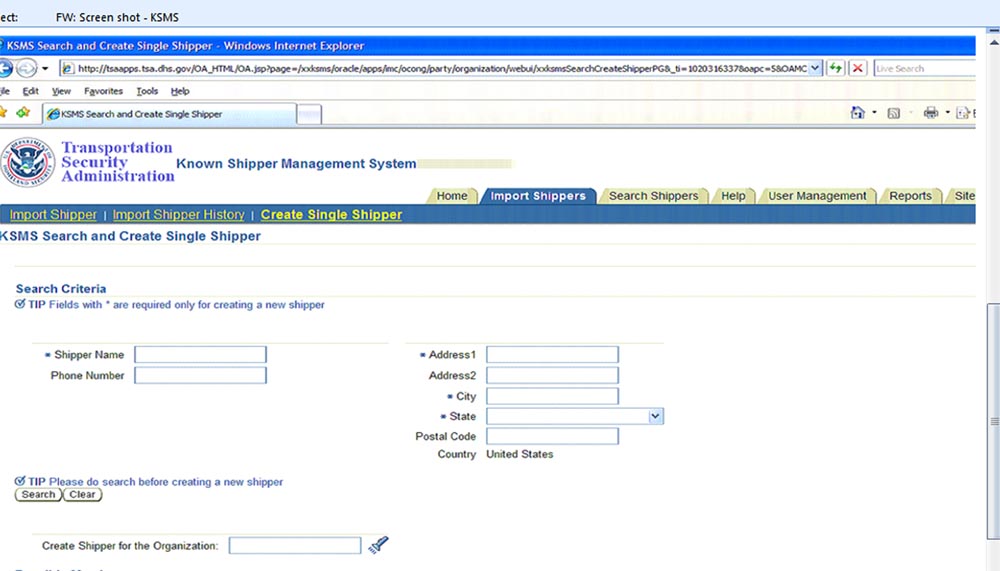Click the Postal Code input field

552,436
